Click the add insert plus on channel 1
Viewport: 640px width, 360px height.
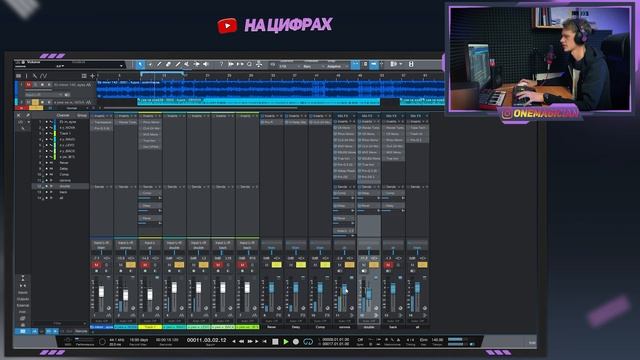[x=111, y=116]
